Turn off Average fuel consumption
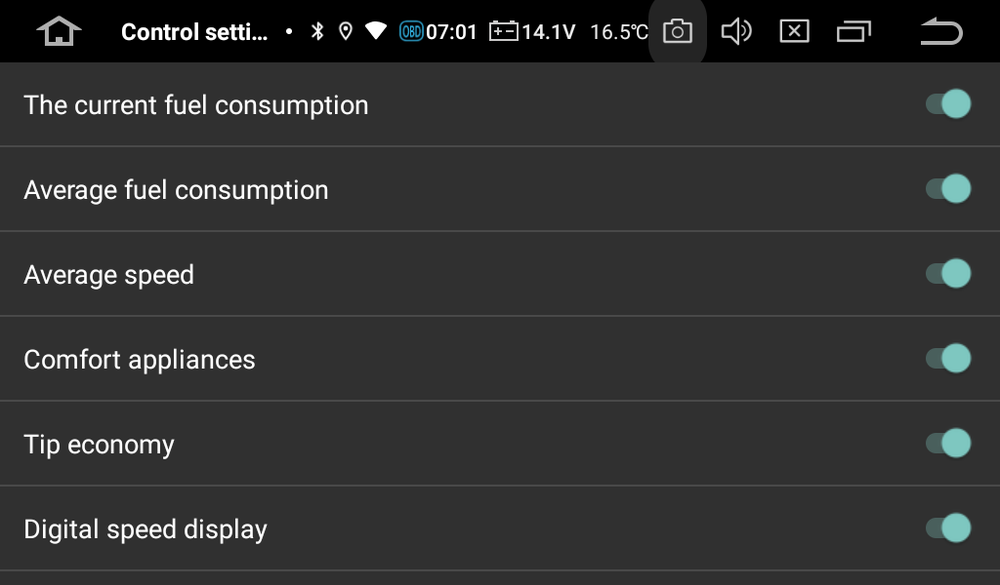This screenshot has width=1000, height=585. coord(948,188)
